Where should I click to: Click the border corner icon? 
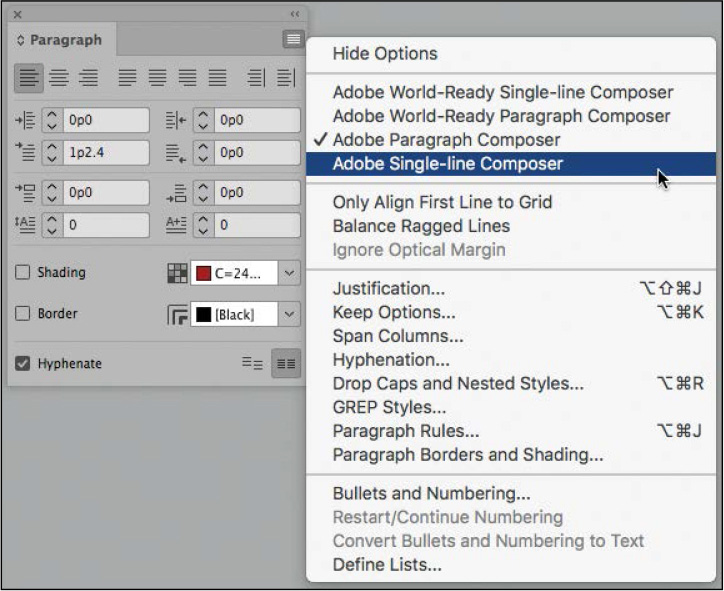point(177,315)
